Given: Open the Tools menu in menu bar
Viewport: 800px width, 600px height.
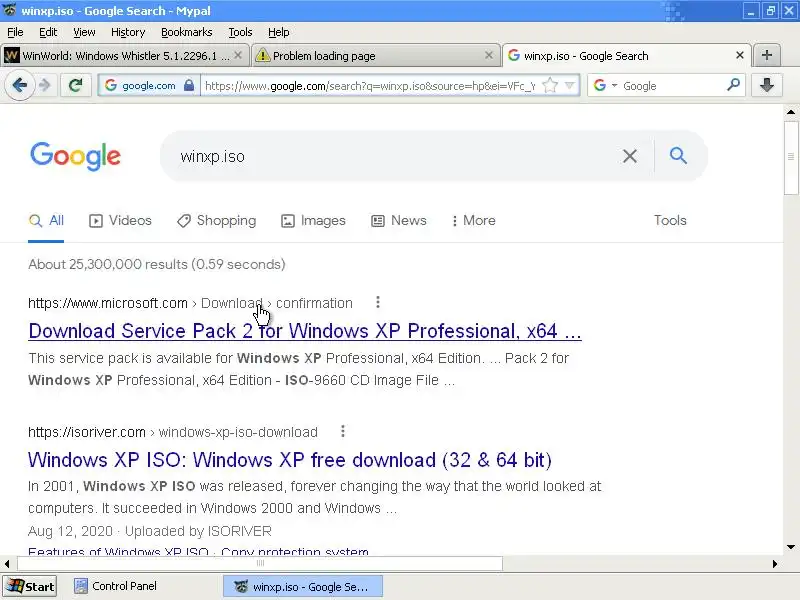Looking at the screenshot, I should 240,32.
